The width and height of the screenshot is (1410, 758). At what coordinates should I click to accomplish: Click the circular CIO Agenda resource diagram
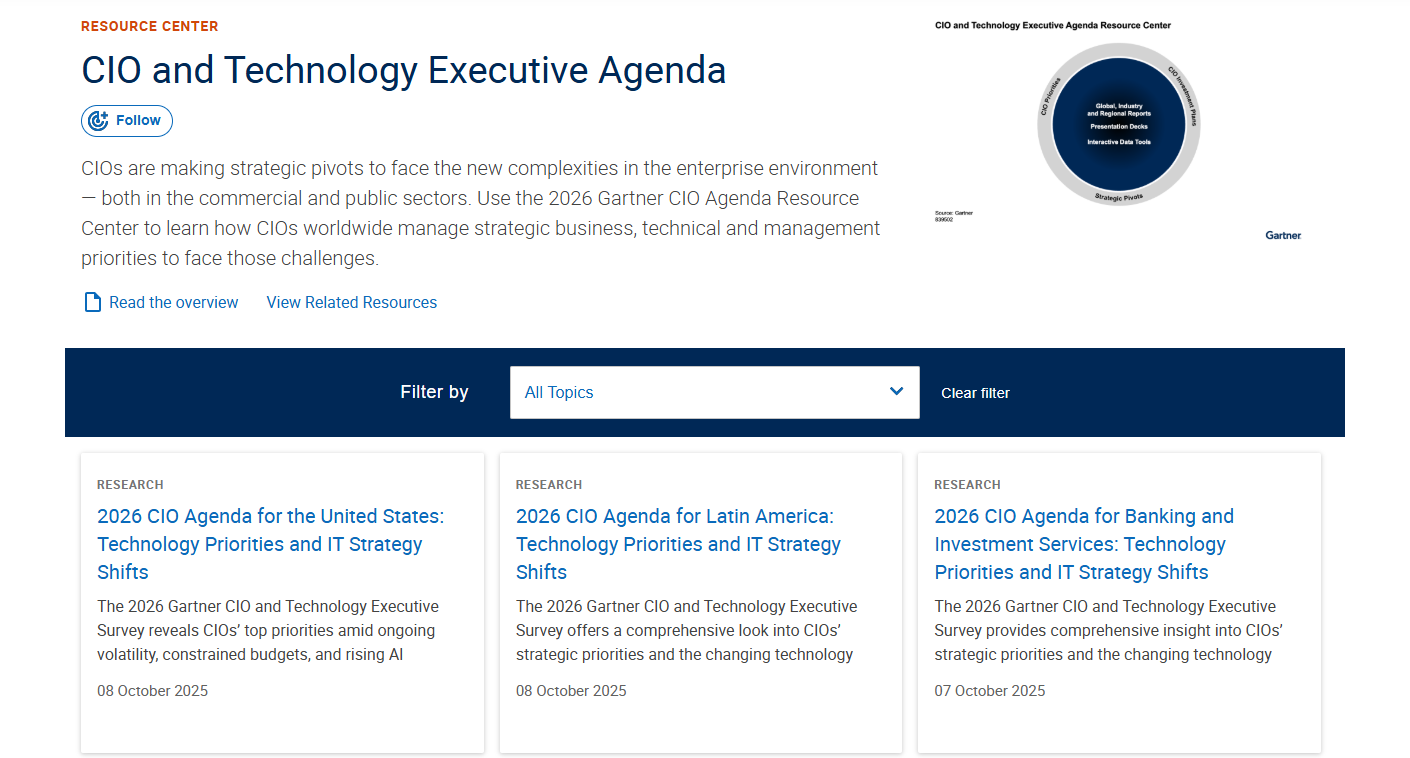pos(1118,124)
